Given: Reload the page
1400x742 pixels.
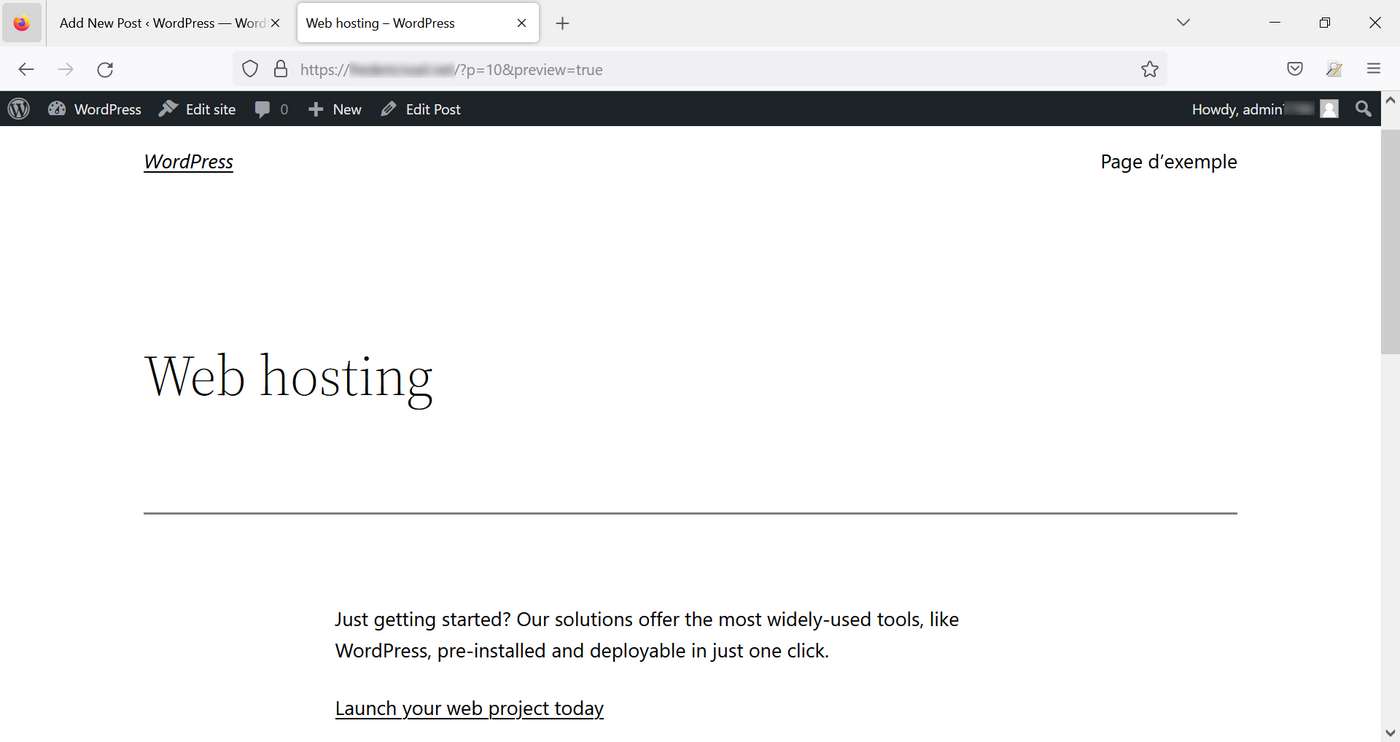Looking at the screenshot, I should point(104,69).
